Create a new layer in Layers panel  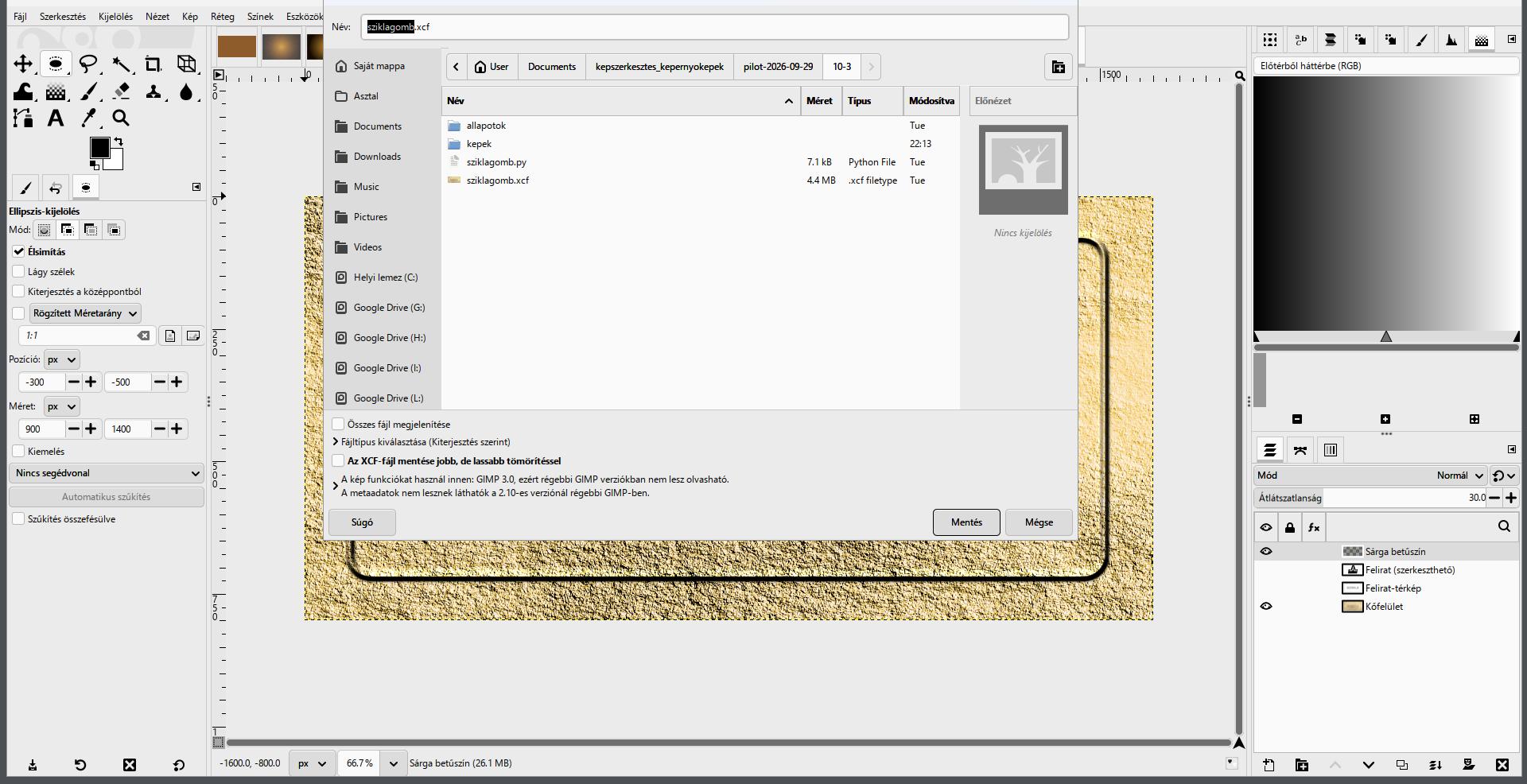pos(1269,765)
